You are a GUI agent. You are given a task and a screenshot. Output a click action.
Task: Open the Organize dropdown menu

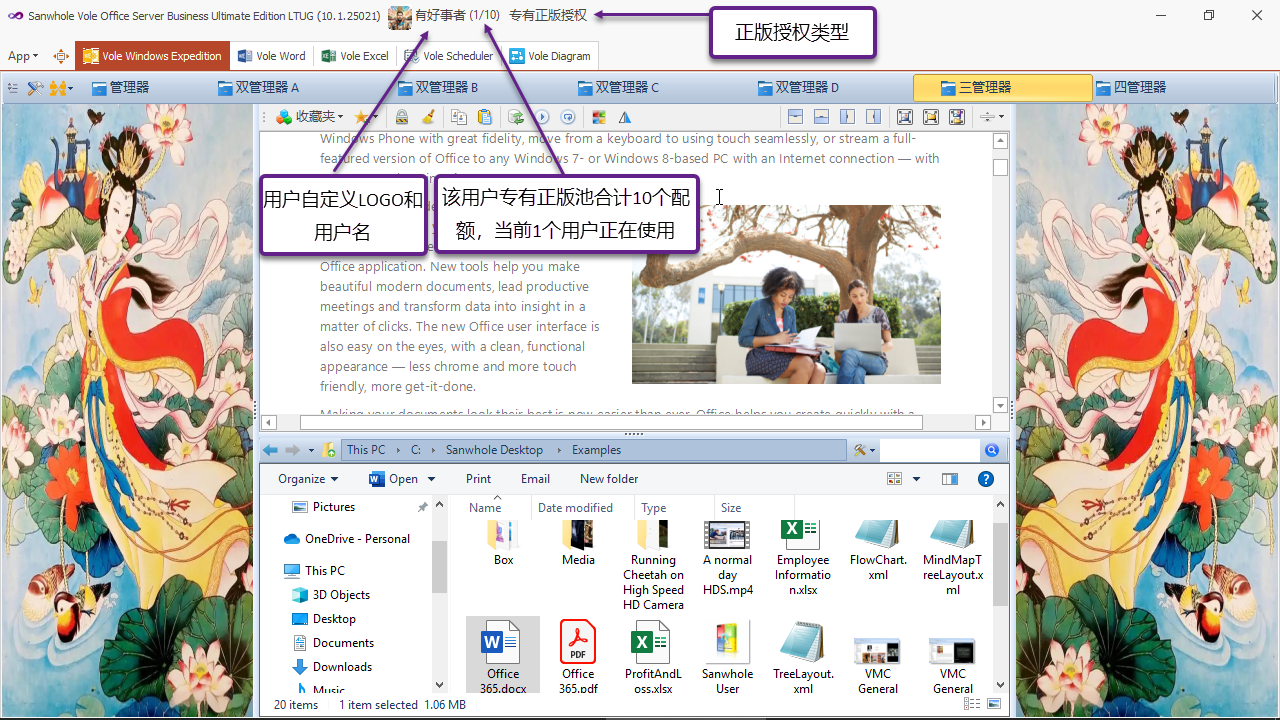(308, 479)
